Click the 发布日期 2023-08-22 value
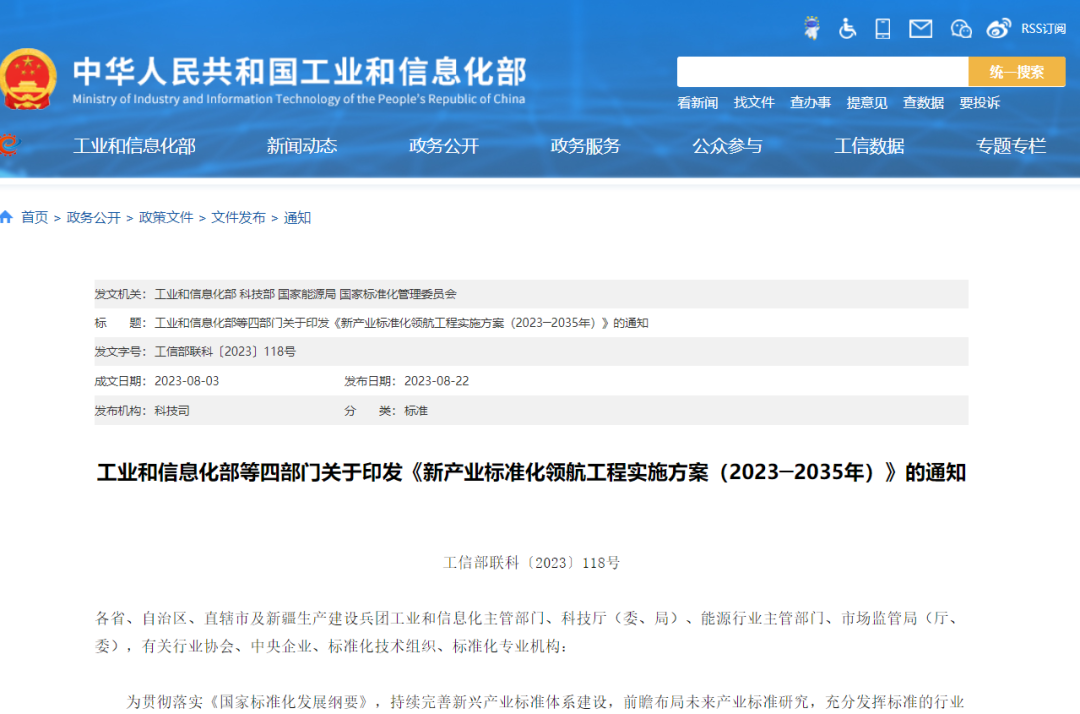1080x714 pixels. 437,381
